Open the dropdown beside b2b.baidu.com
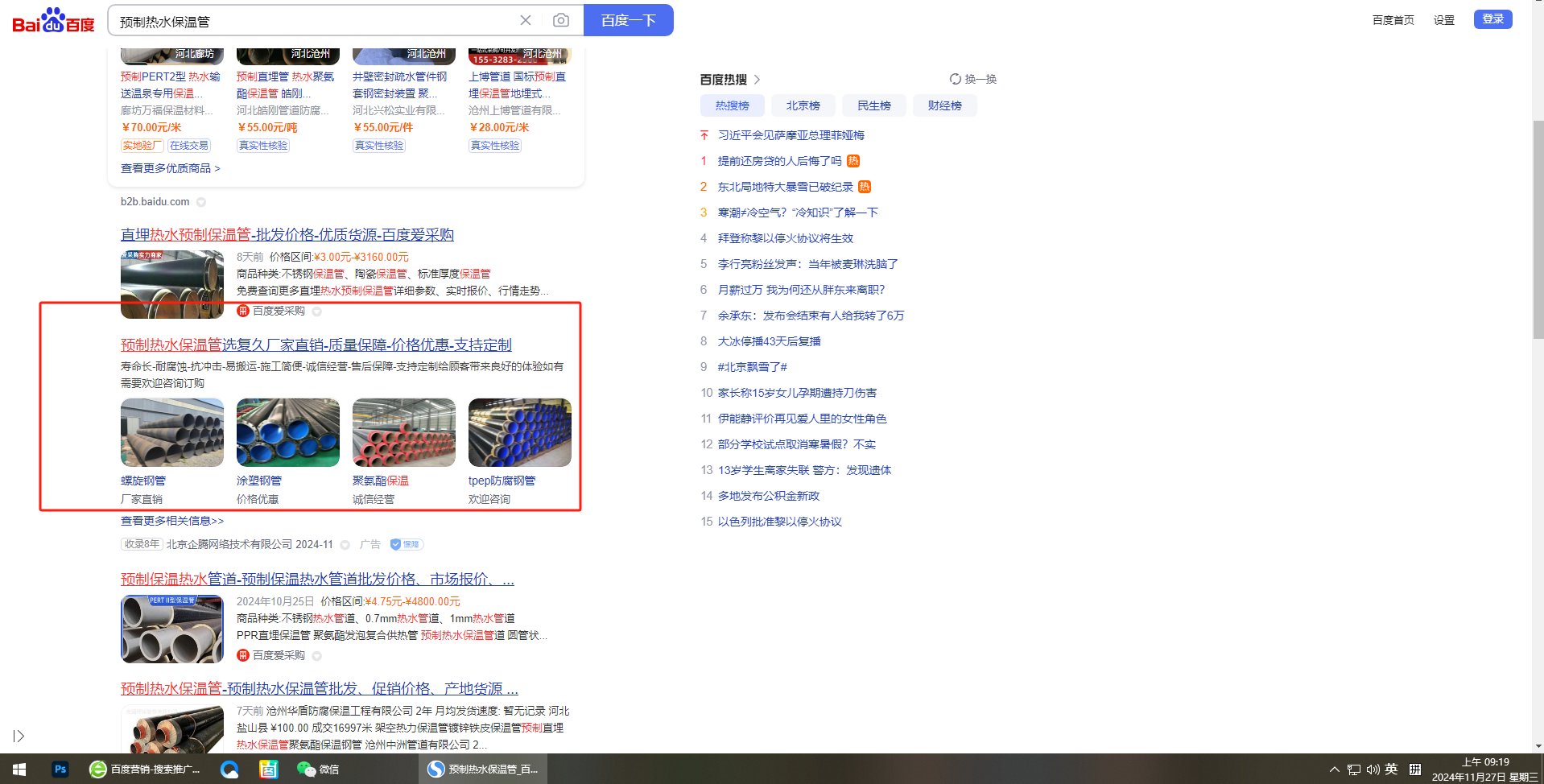The width and height of the screenshot is (1544, 784). pos(201,202)
